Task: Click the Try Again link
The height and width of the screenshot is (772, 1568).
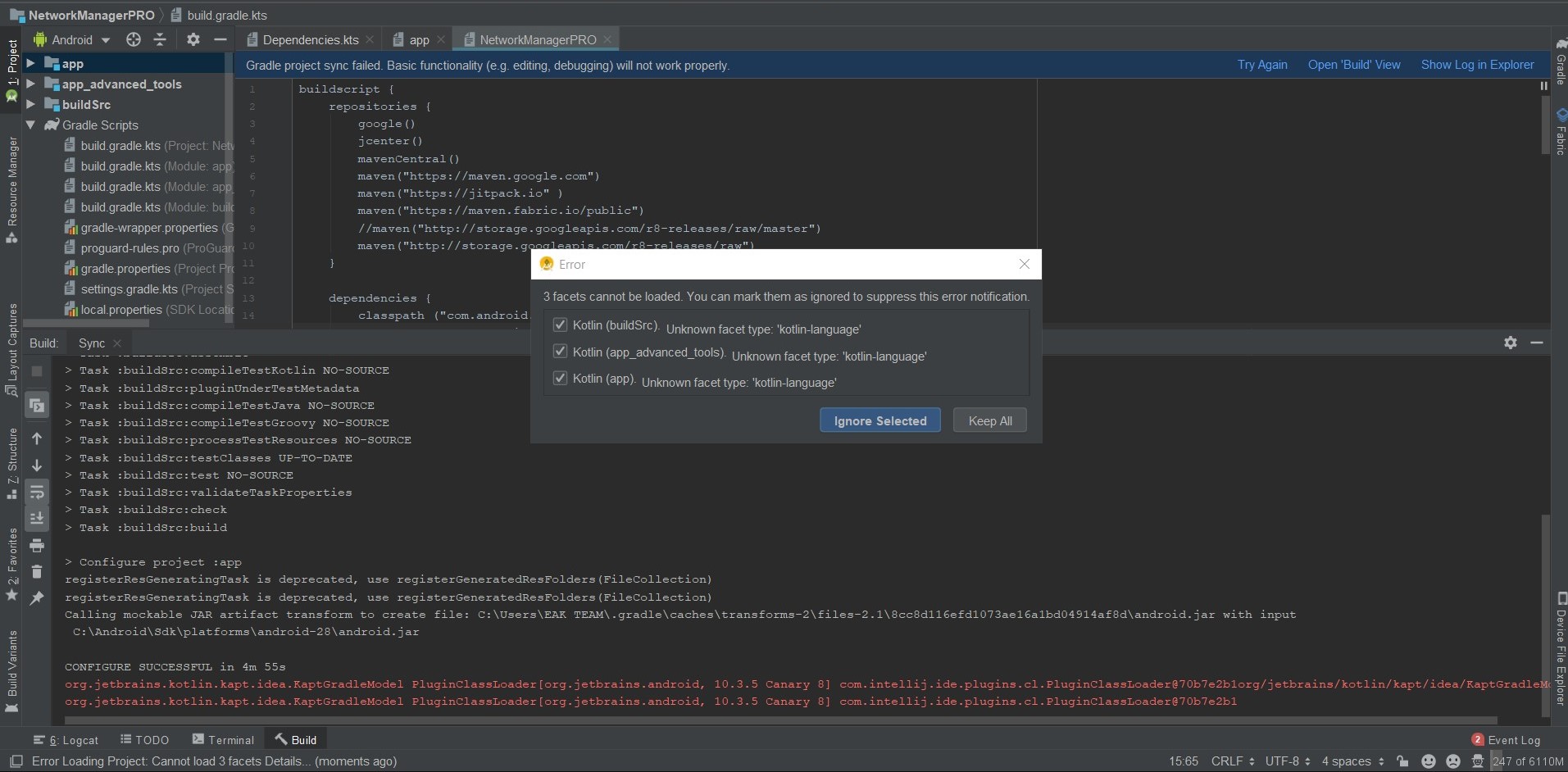Action: pos(1261,65)
